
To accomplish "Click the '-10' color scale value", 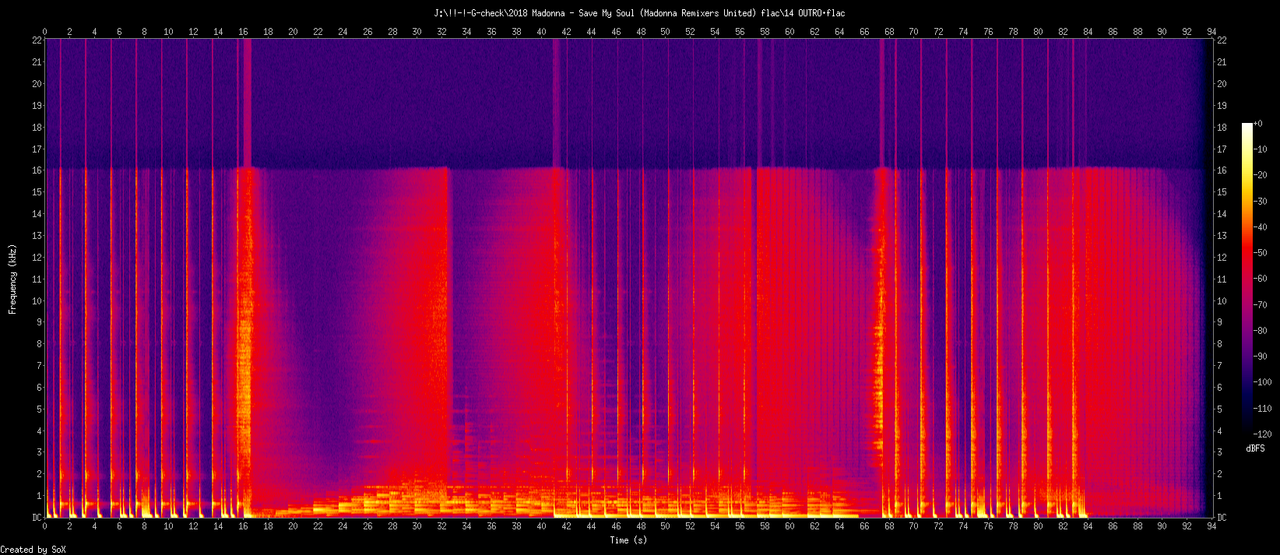I will pos(1262,149).
